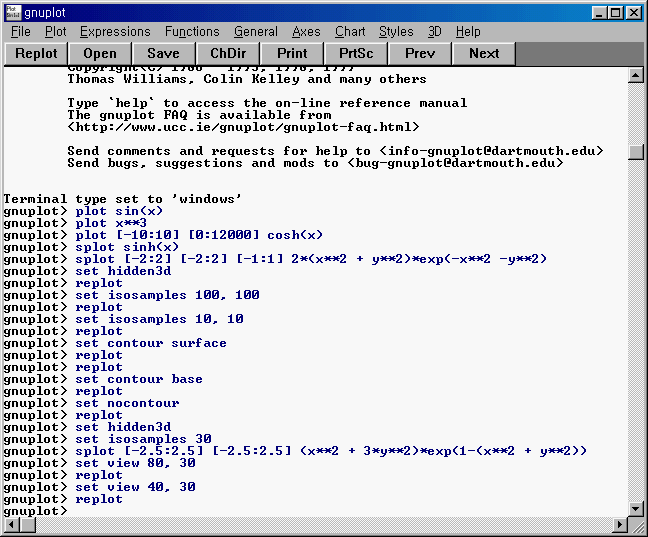Maximize the gnuplot window
Viewport: 648px width, 537px height.
click(x=615, y=13)
